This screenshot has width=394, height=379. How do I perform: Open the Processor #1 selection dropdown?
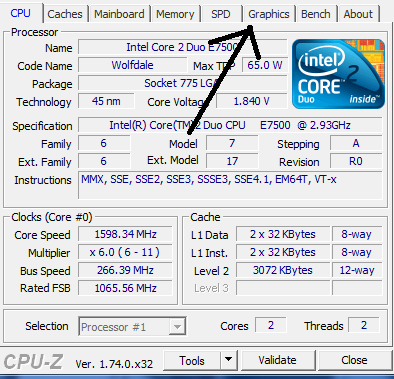(132, 327)
